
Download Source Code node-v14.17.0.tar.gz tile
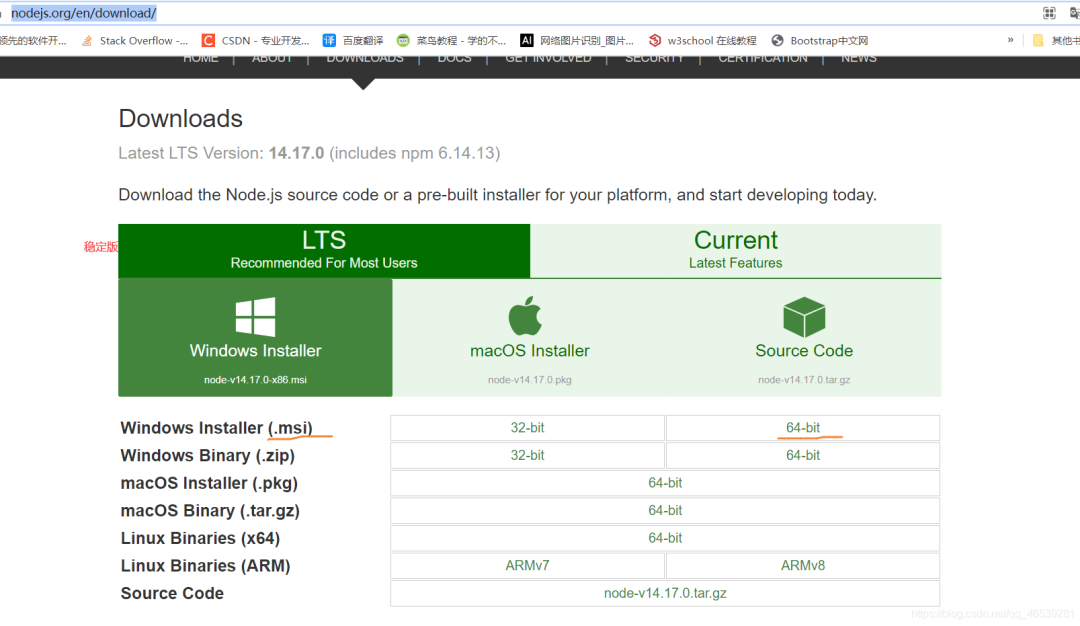pyautogui.click(x=804, y=337)
